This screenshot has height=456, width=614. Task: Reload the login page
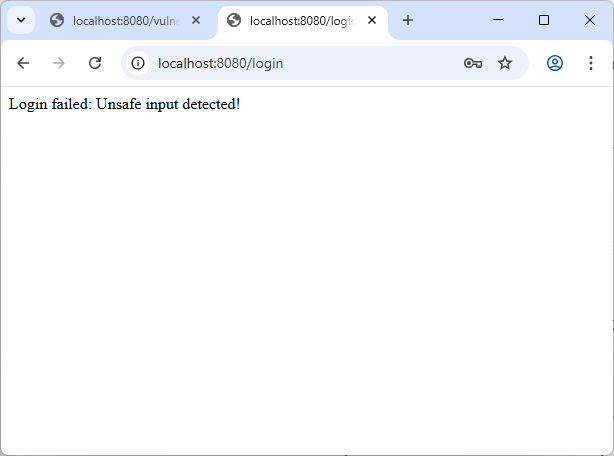(x=95, y=63)
